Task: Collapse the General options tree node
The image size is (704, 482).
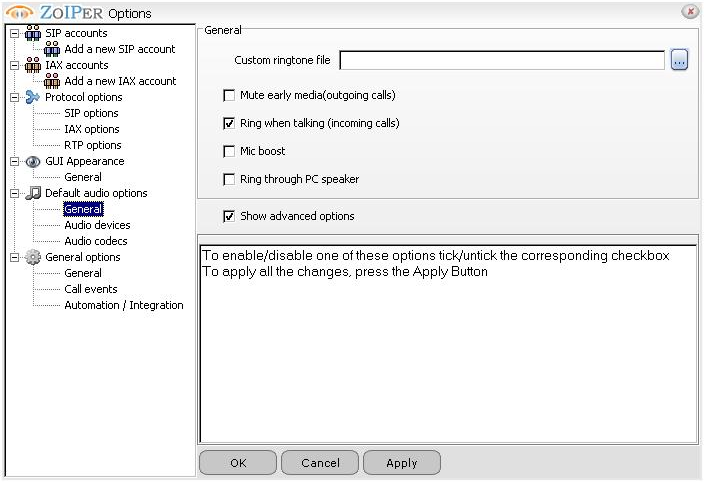Action: point(14,257)
